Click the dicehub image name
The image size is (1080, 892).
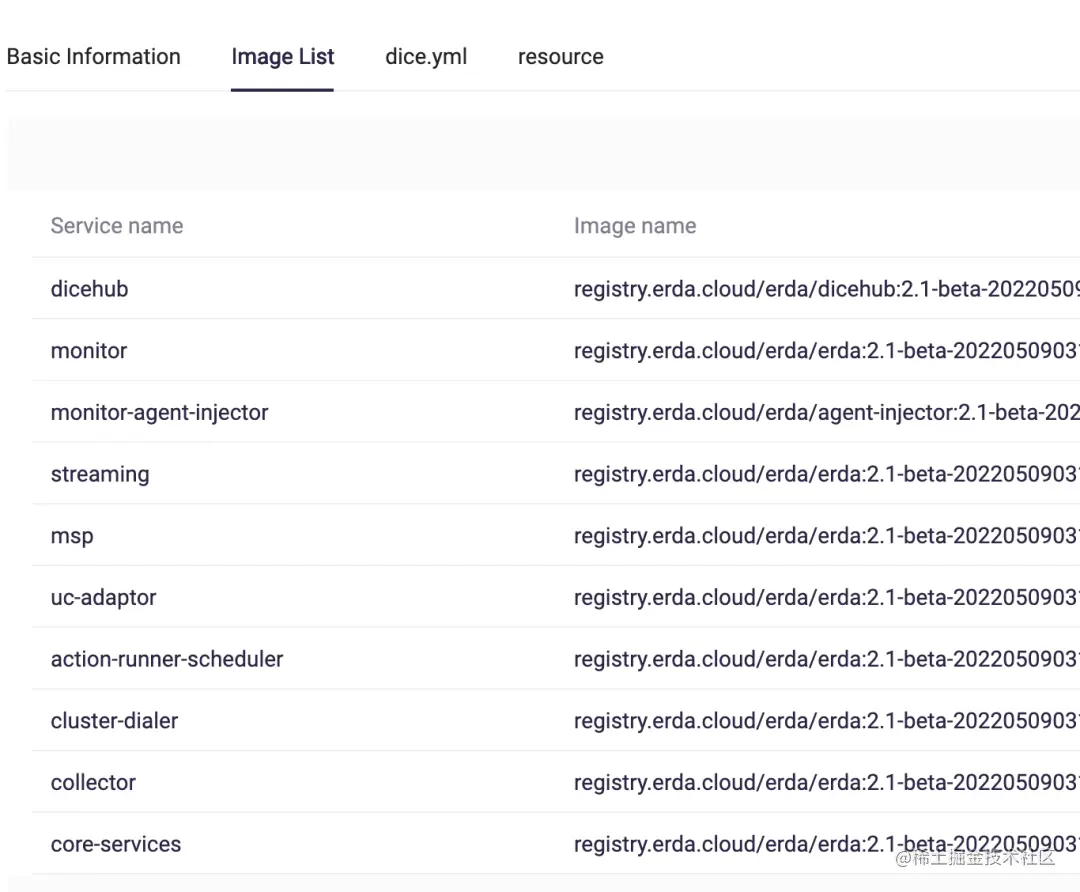tap(827, 289)
